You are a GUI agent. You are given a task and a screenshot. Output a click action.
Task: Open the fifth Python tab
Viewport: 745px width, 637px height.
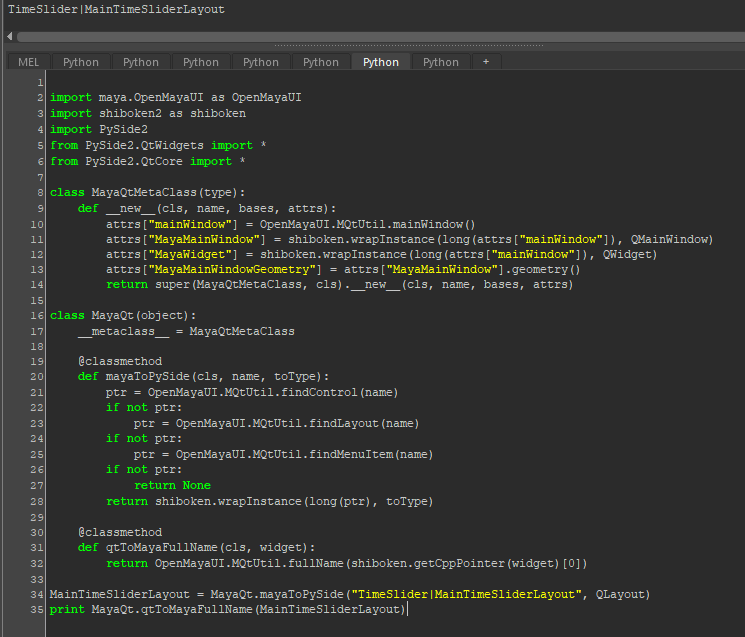point(321,62)
